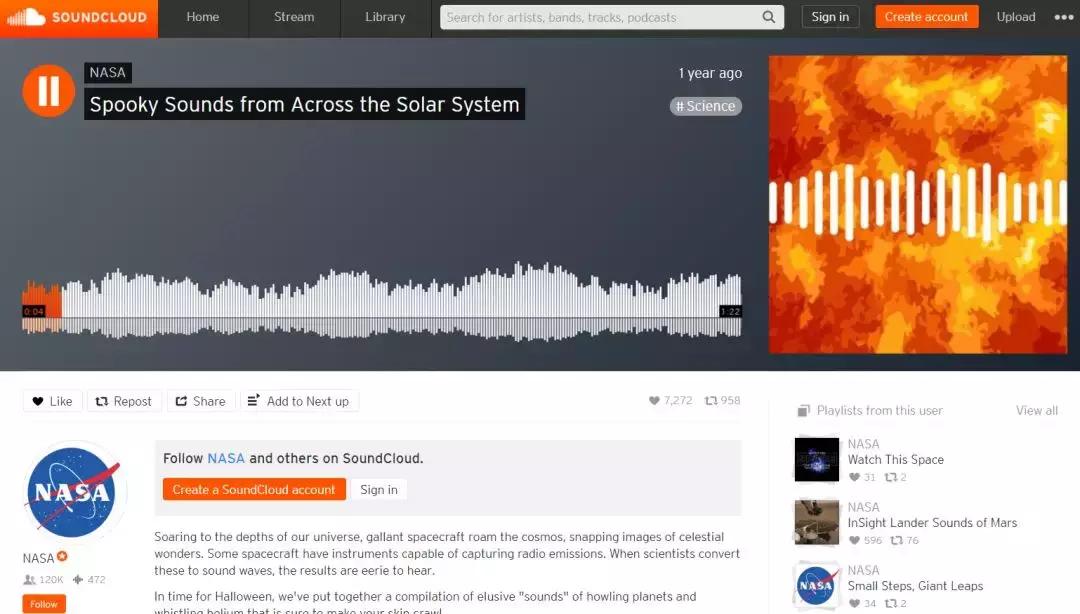The height and width of the screenshot is (614, 1080).
Task: Open the Library section
Action: (x=385, y=17)
